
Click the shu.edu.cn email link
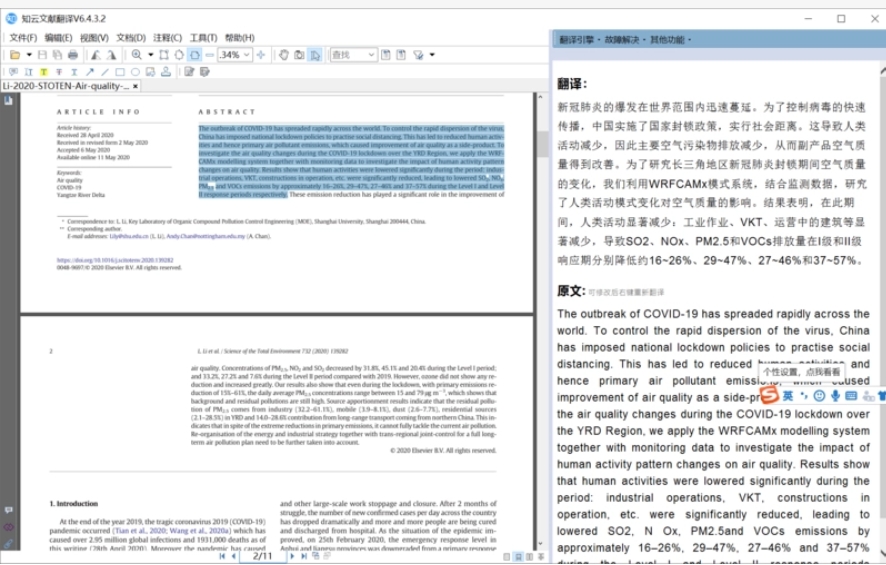[x=129, y=236]
